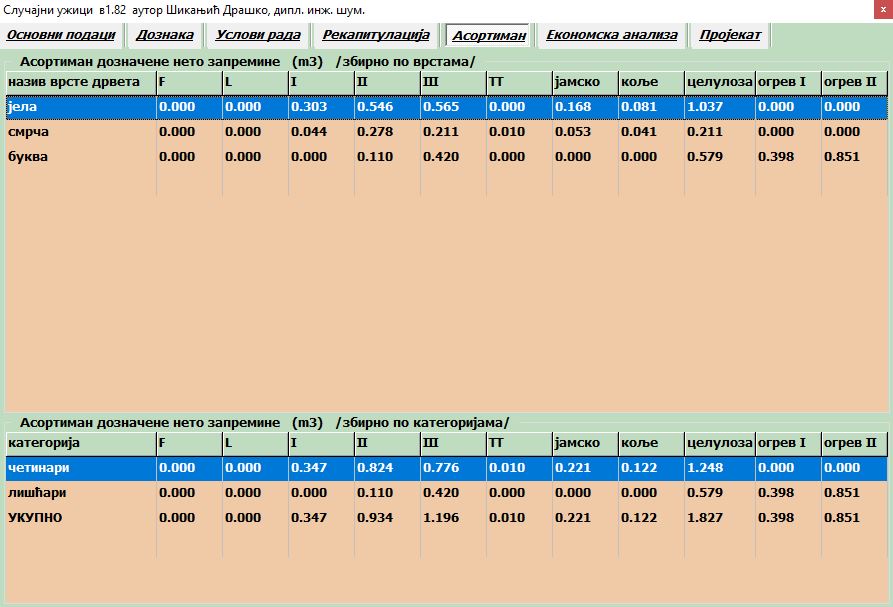Screen dimensions: 893x607
Task: Select the четинари category row
Action: (446, 468)
